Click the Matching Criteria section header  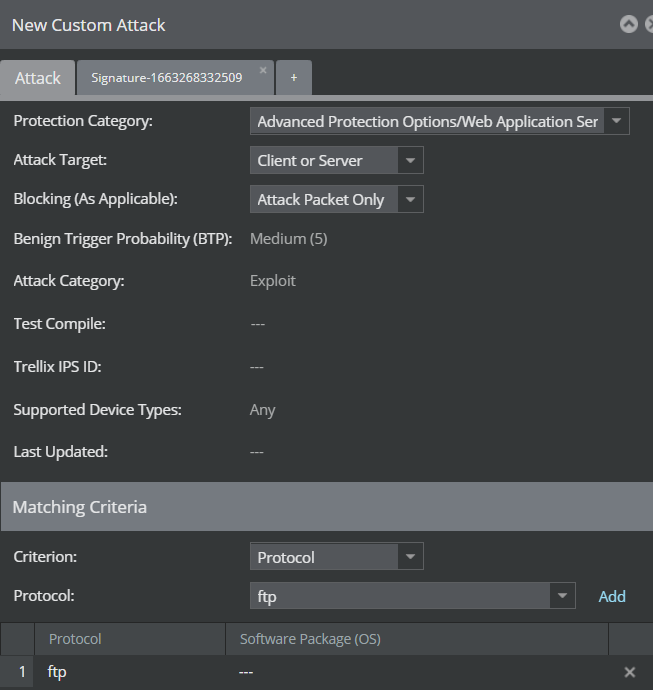pyautogui.click(x=326, y=506)
